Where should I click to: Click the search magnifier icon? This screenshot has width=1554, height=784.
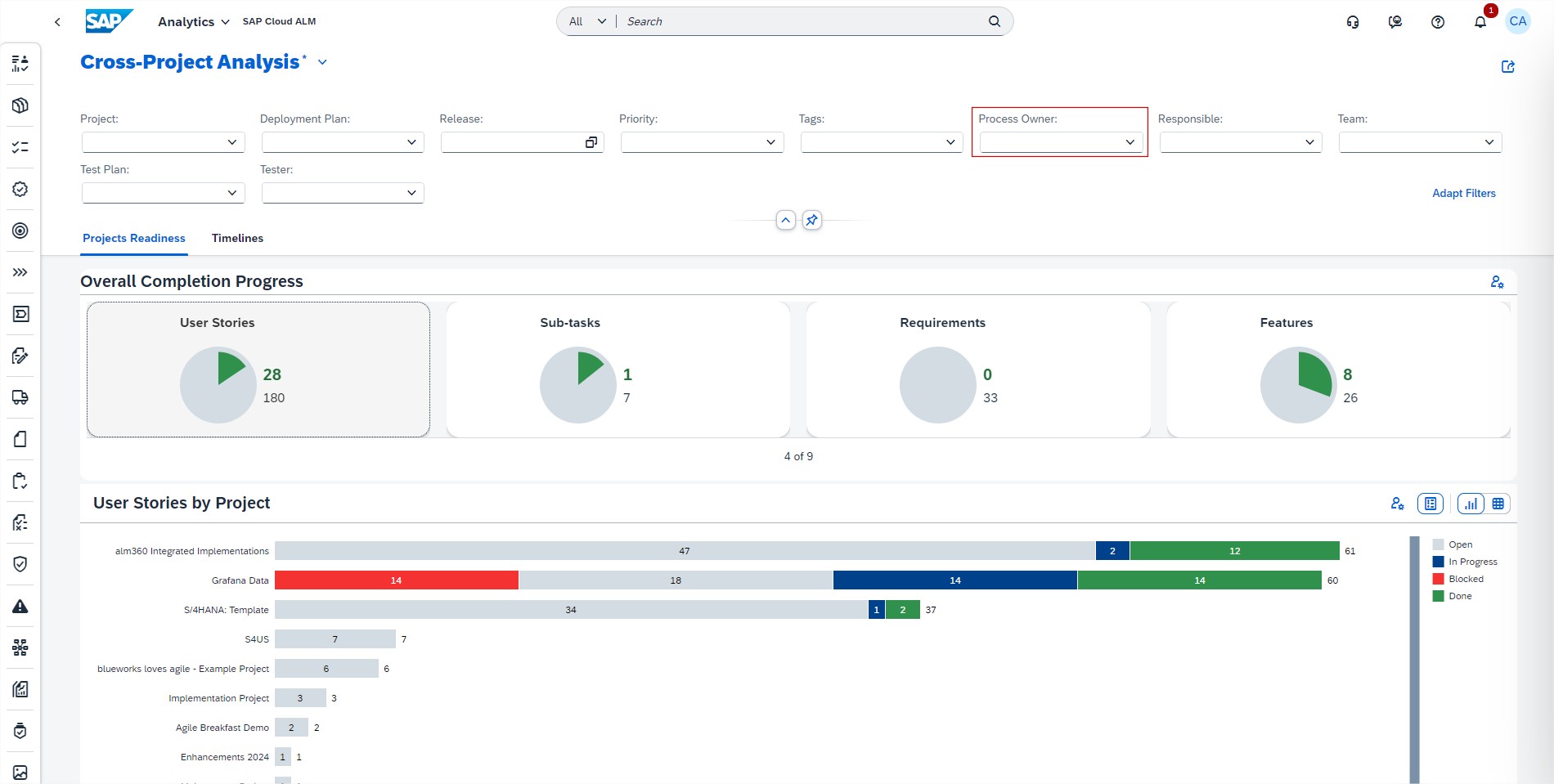994,21
